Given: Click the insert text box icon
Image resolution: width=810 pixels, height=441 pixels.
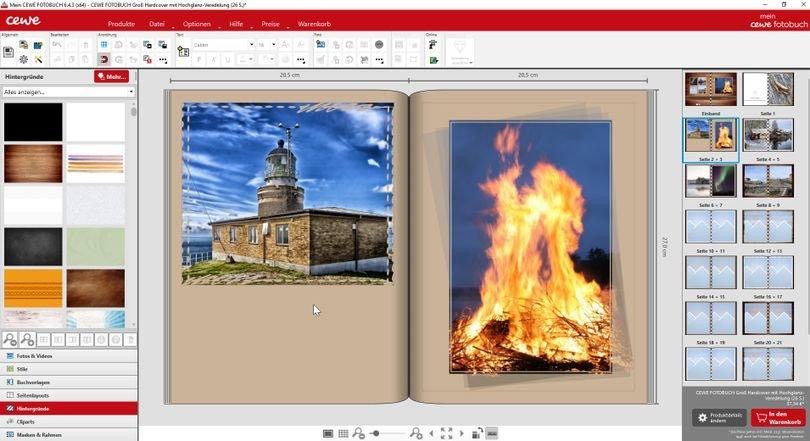Looking at the screenshot, I should pos(183,52).
